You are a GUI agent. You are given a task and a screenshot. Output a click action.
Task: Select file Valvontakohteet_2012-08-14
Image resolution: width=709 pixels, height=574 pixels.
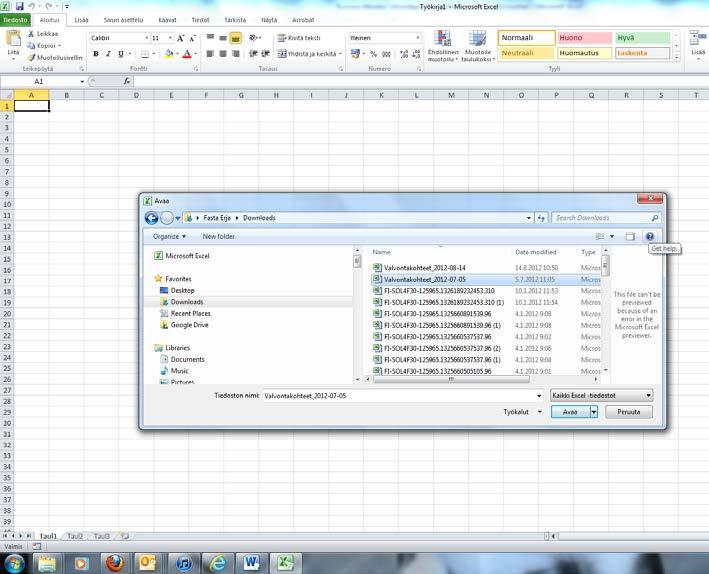424,268
